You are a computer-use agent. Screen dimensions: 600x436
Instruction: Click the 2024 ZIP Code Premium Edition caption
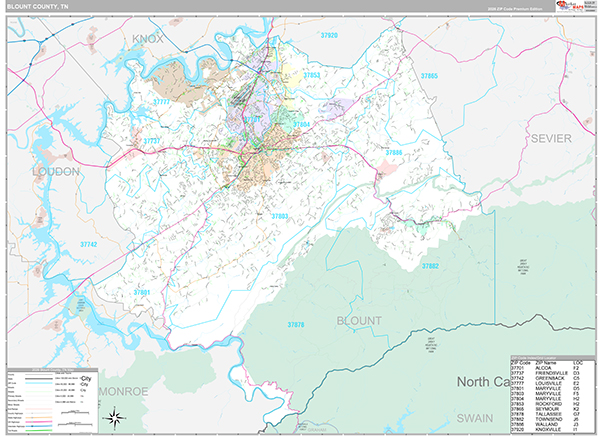(x=515, y=9)
